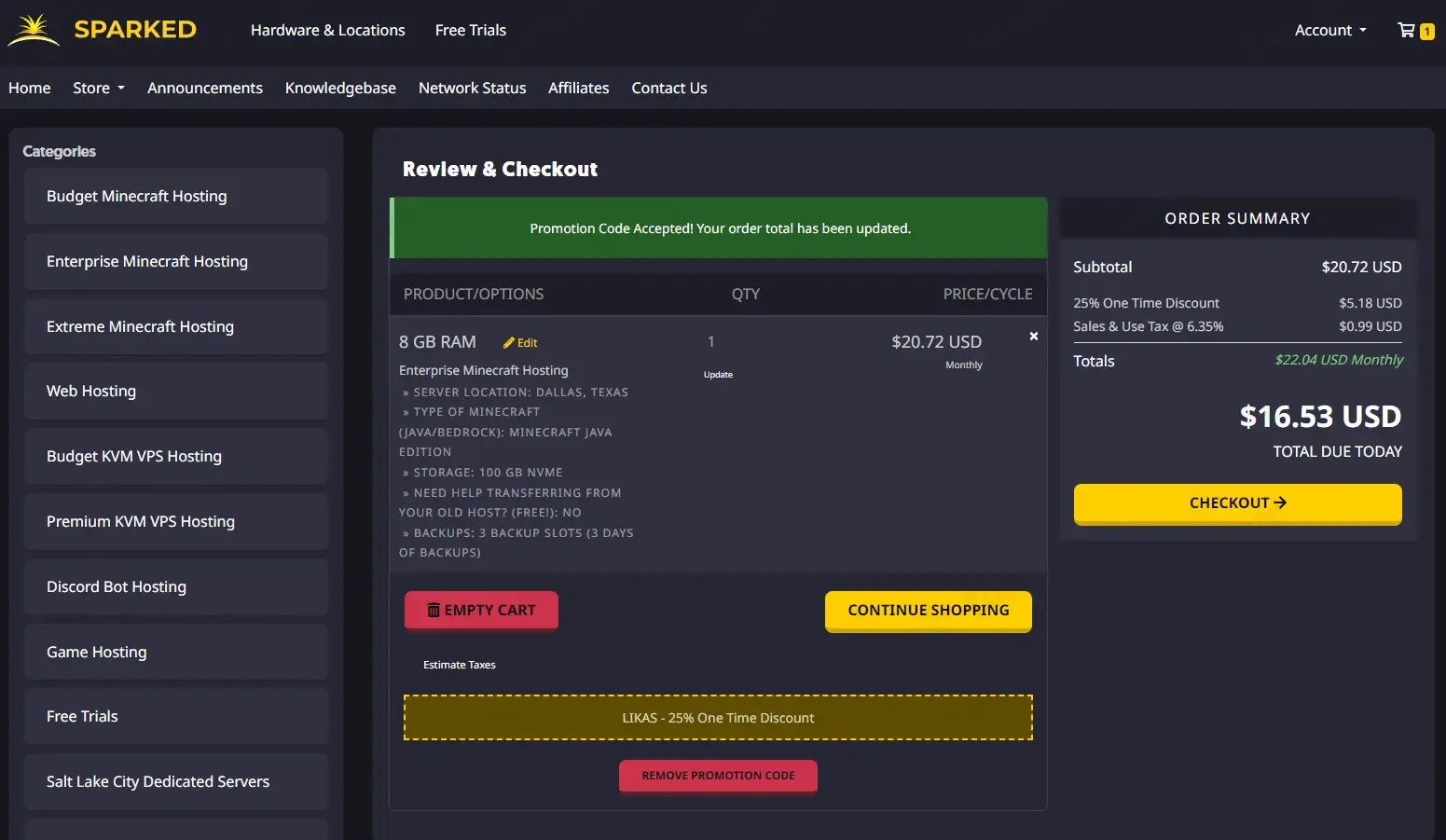Go to Home in the navigation bar
The image size is (1446, 840).
click(30, 88)
